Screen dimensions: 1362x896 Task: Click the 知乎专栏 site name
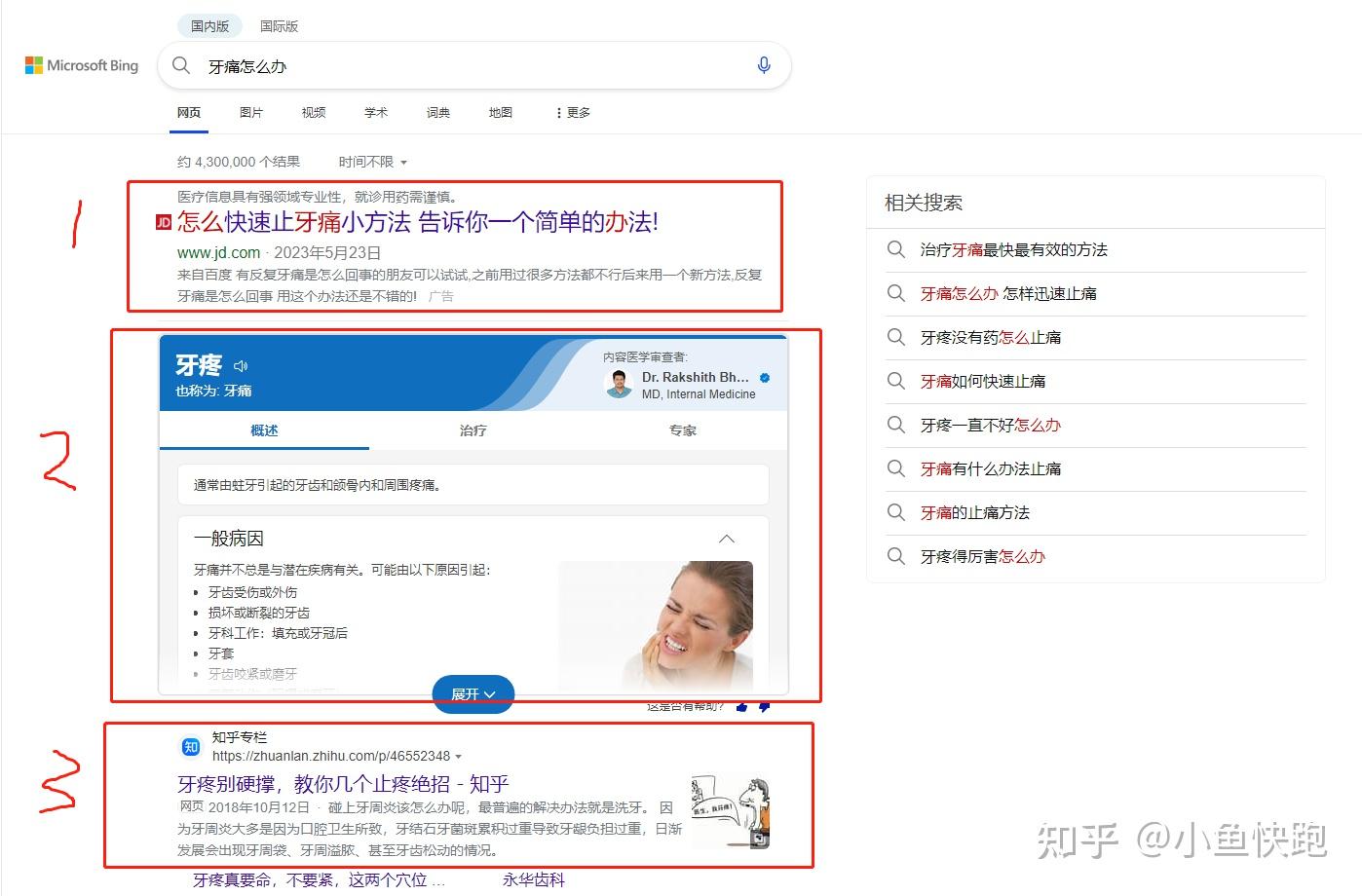240,737
